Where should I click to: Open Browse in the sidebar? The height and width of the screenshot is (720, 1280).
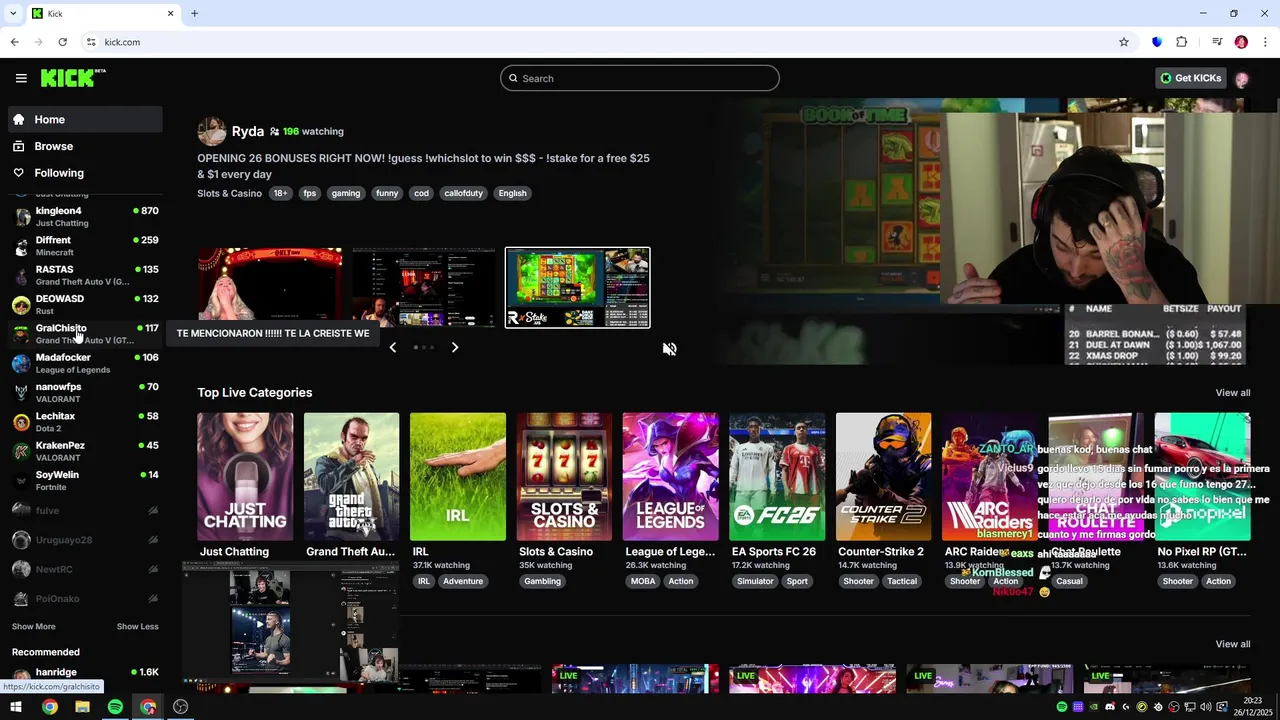[85, 146]
